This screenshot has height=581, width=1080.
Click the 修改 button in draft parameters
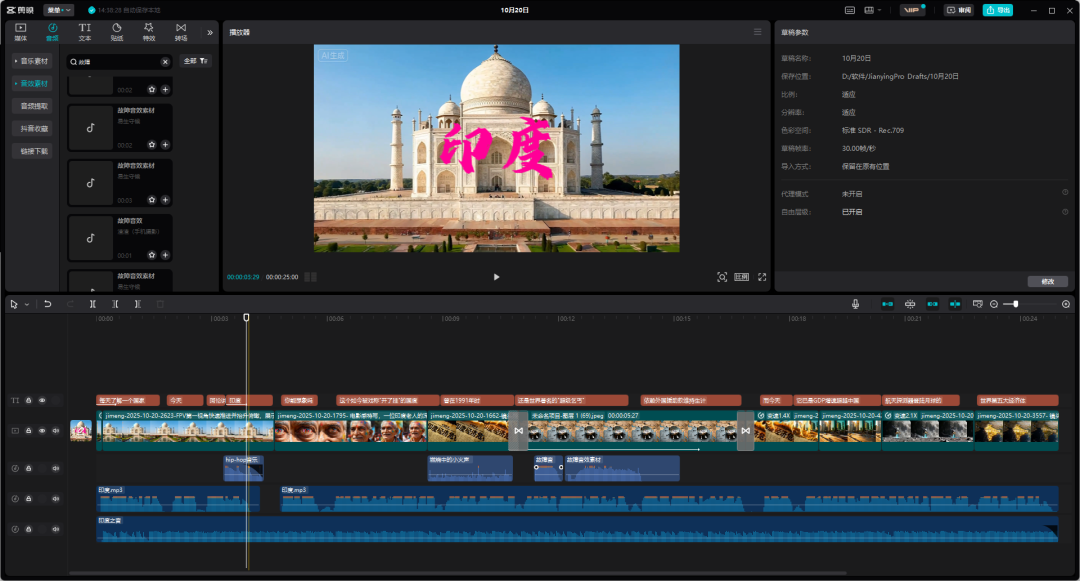point(1047,282)
